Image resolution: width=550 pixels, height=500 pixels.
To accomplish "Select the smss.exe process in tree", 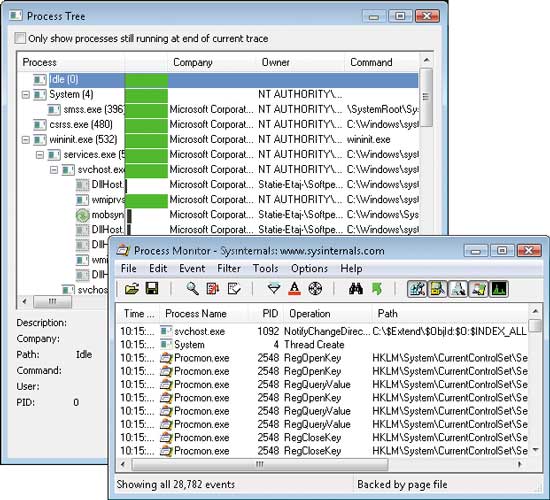I will pyautogui.click(x=218, y=109).
